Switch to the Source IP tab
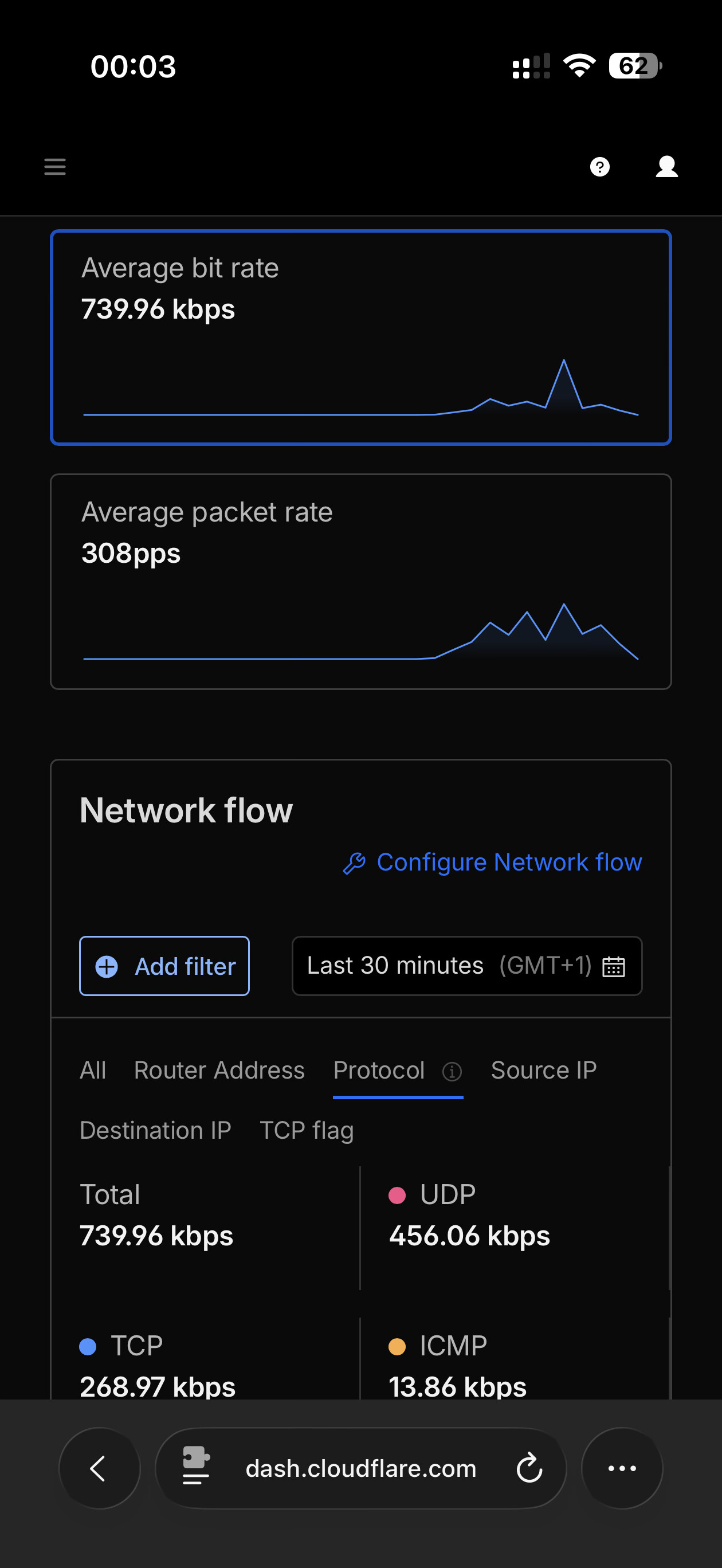 (543, 1070)
